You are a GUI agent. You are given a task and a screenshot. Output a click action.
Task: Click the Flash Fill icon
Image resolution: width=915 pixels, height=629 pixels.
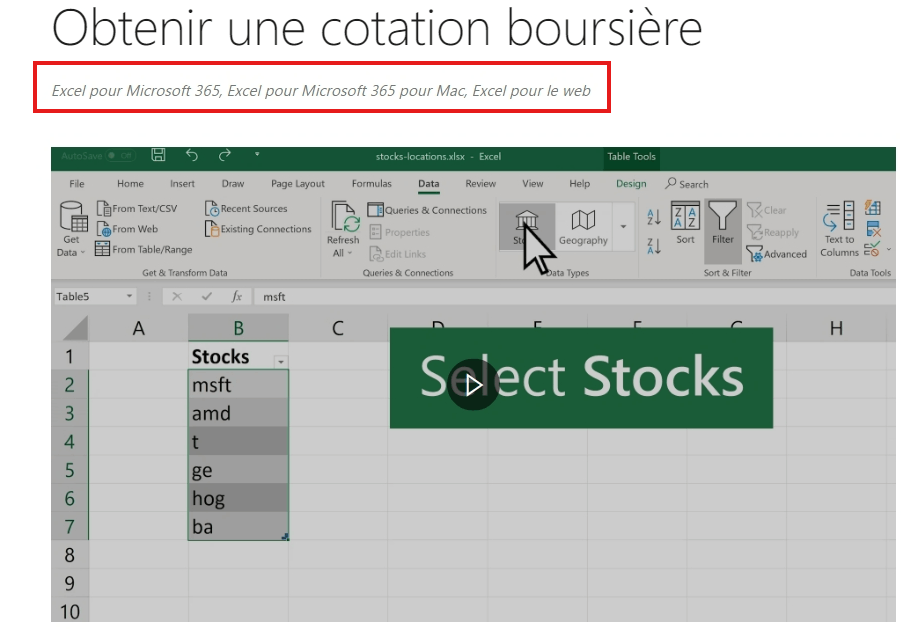coord(873,207)
